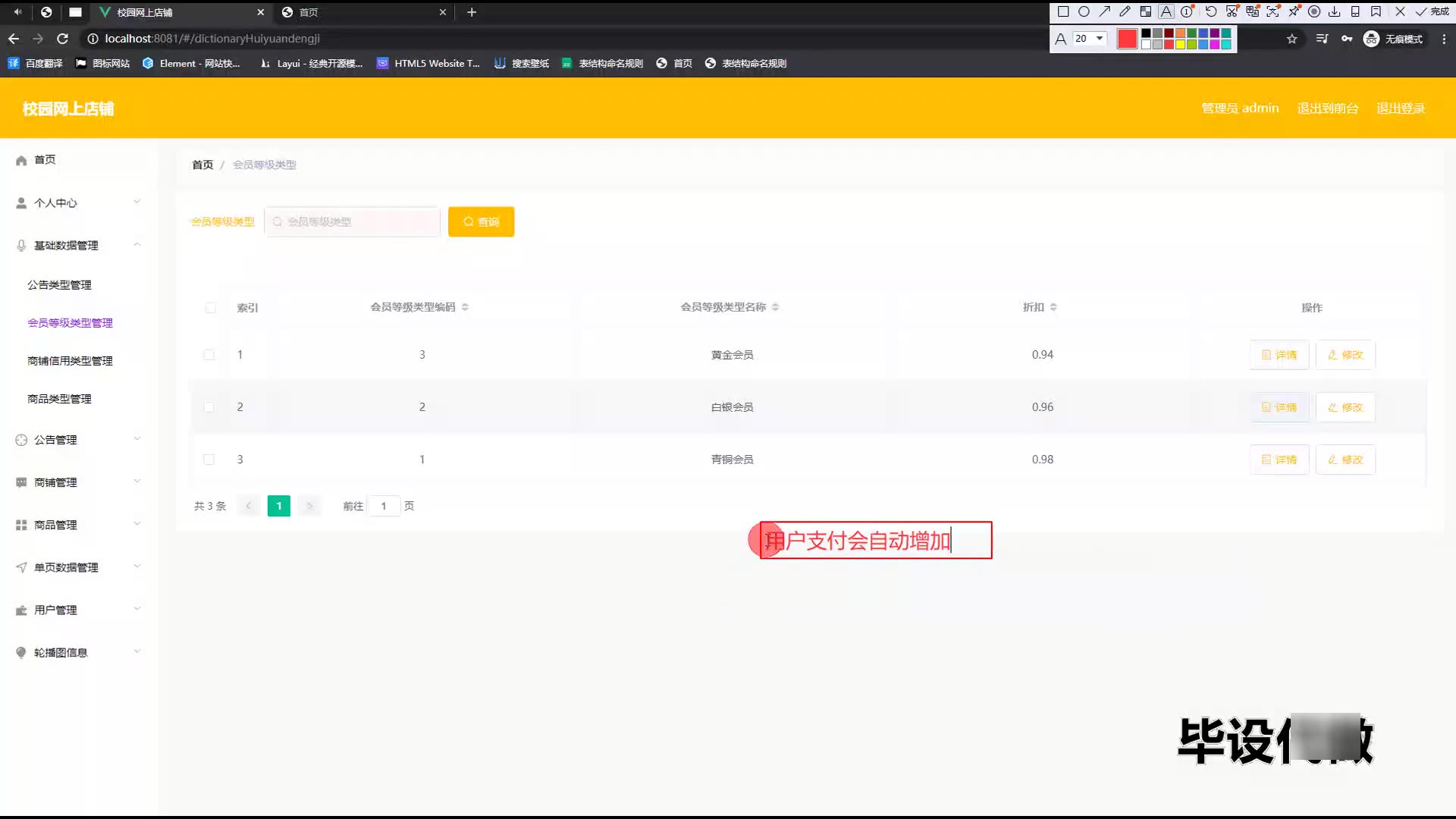
Task: Open the font size 20 dropdown
Action: pyautogui.click(x=1090, y=39)
